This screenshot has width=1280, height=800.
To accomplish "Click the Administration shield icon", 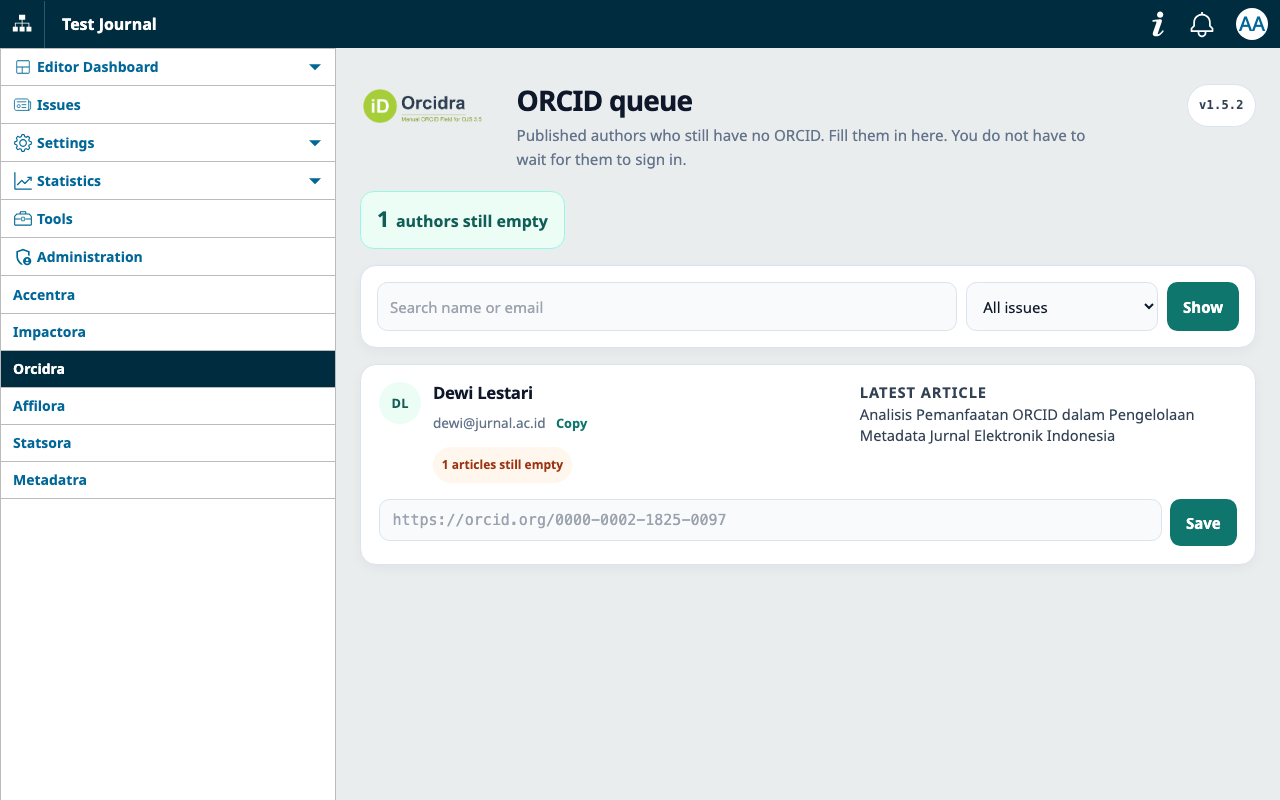I will point(22,257).
